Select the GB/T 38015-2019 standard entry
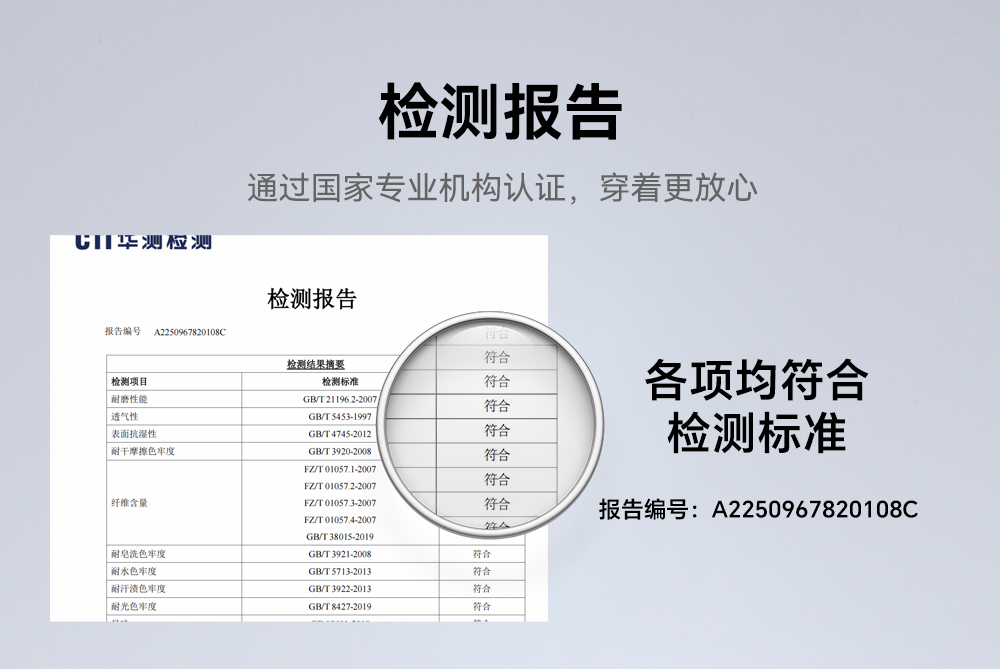Screen dimensions: 1000x669 (x=340, y=536)
